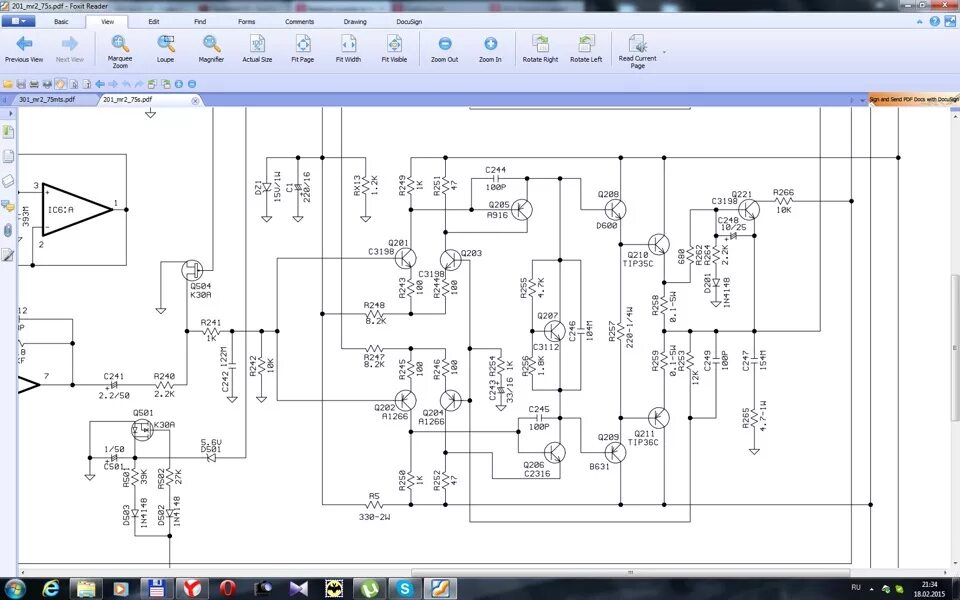Choose Fit Page view

tap(302, 49)
